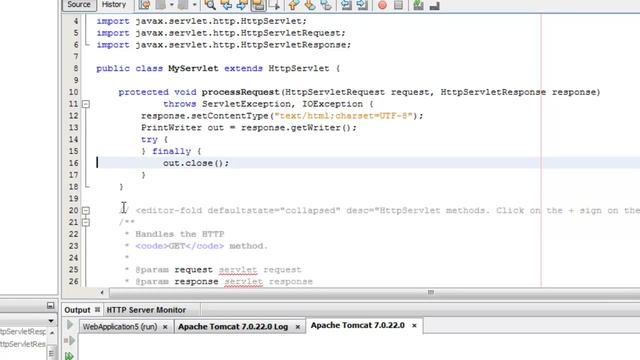Click Find Previous Occurrence icon
Screen dimensions: 640x360
pyautogui.click(x=226, y=5)
